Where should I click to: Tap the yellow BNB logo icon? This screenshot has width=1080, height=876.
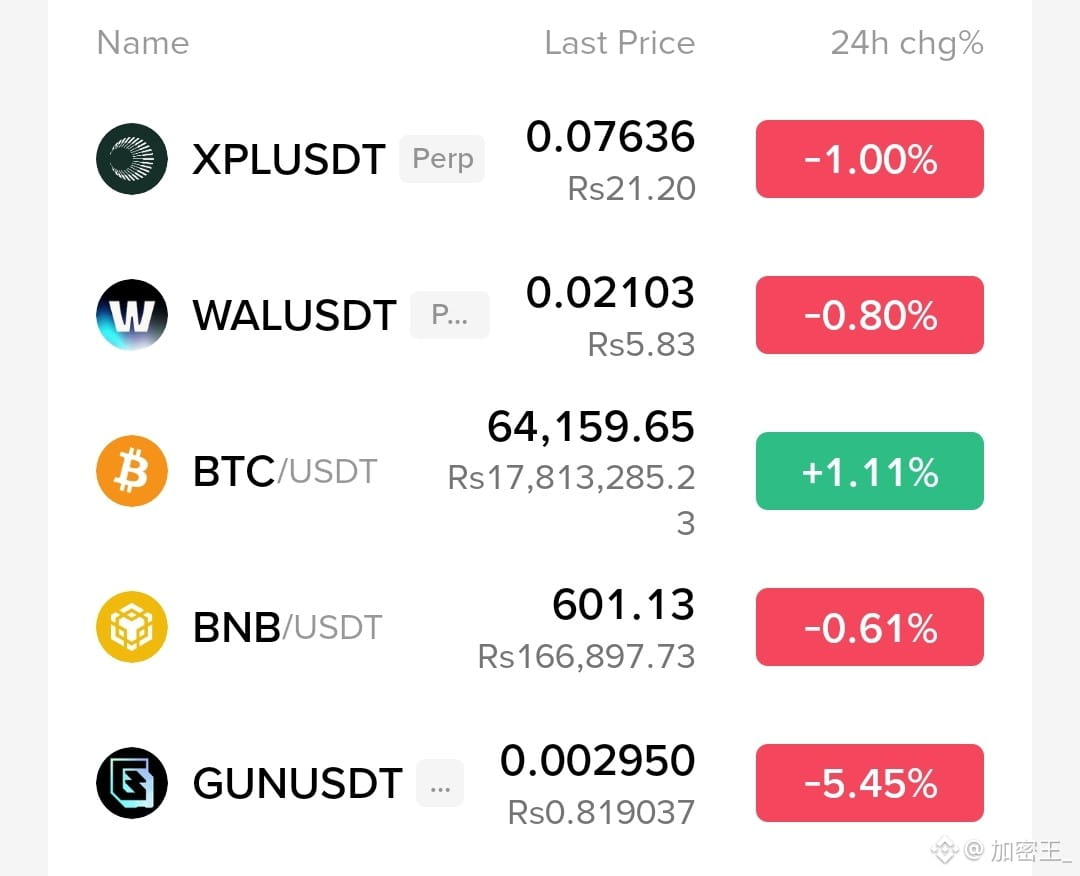click(x=132, y=627)
